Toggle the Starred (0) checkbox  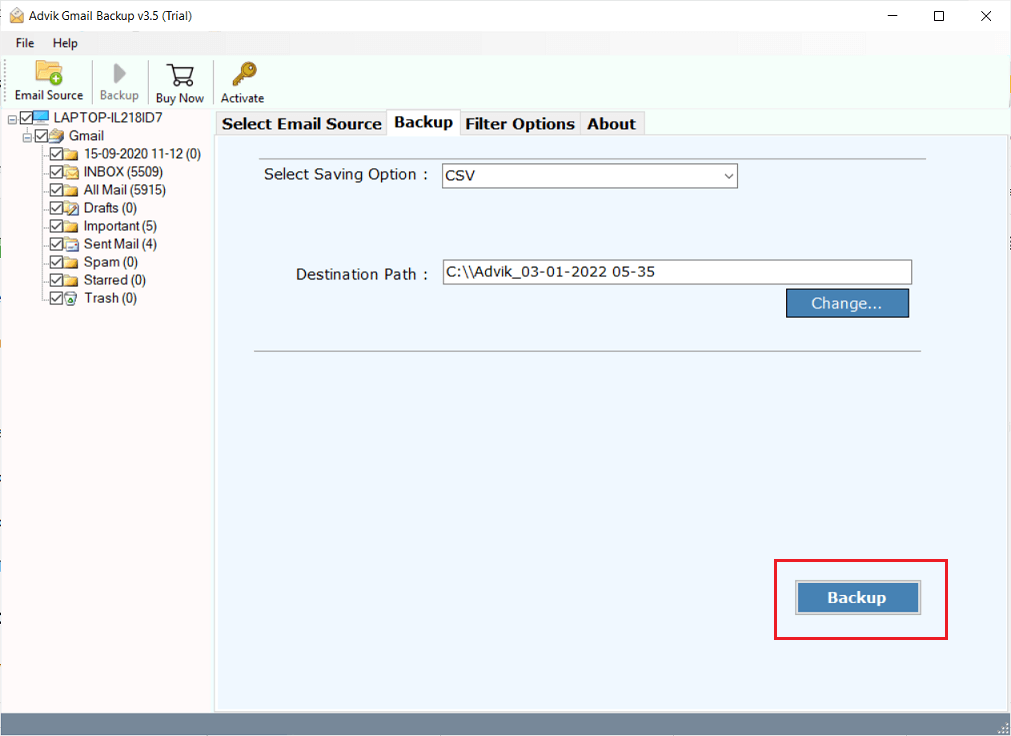tap(56, 280)
